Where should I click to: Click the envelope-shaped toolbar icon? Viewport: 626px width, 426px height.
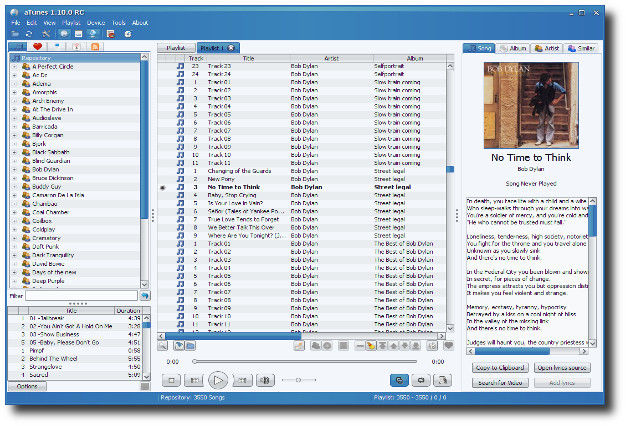click(78, 34)
